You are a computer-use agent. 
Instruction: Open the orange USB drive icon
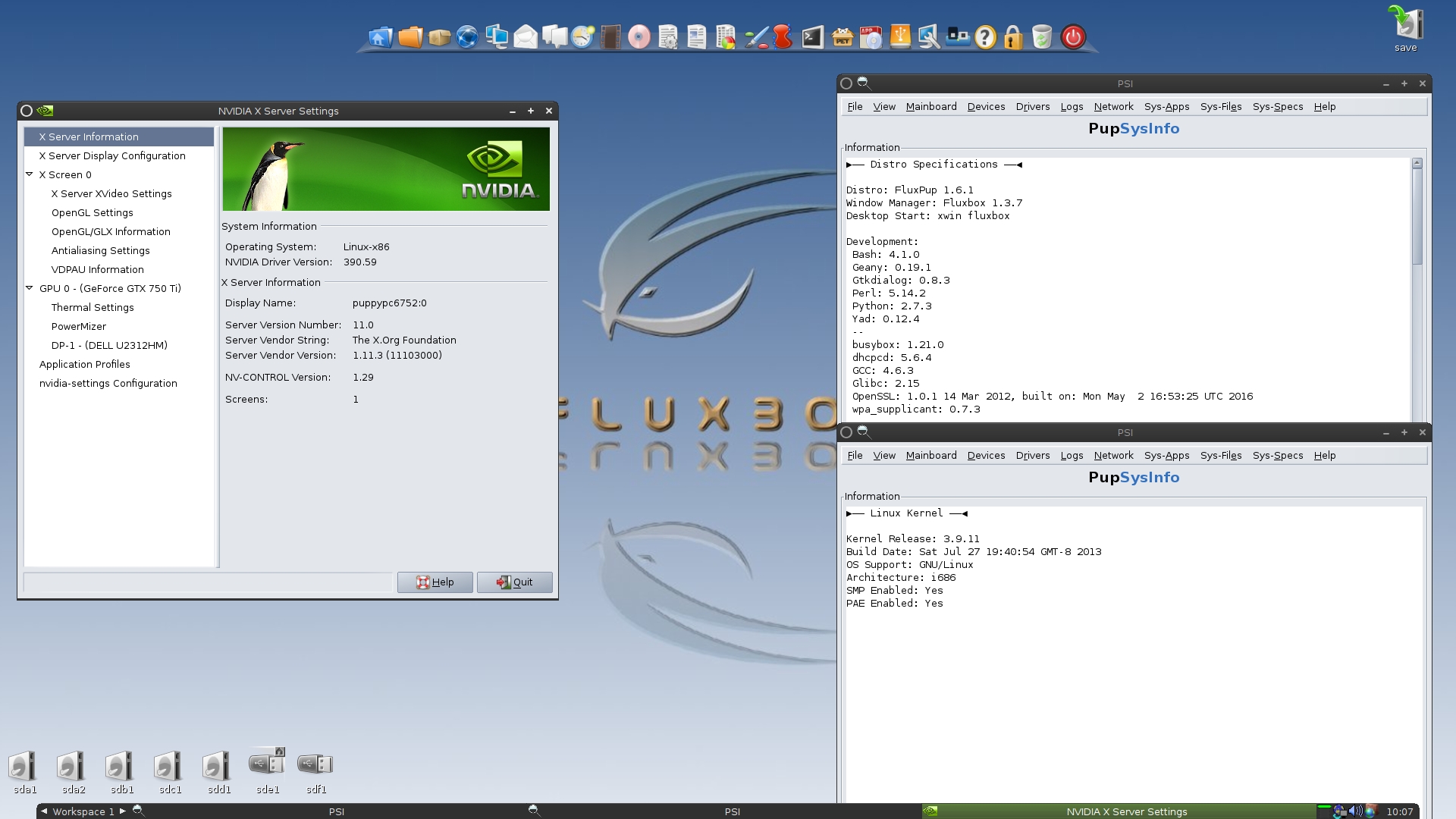click(x=900, y=36)
